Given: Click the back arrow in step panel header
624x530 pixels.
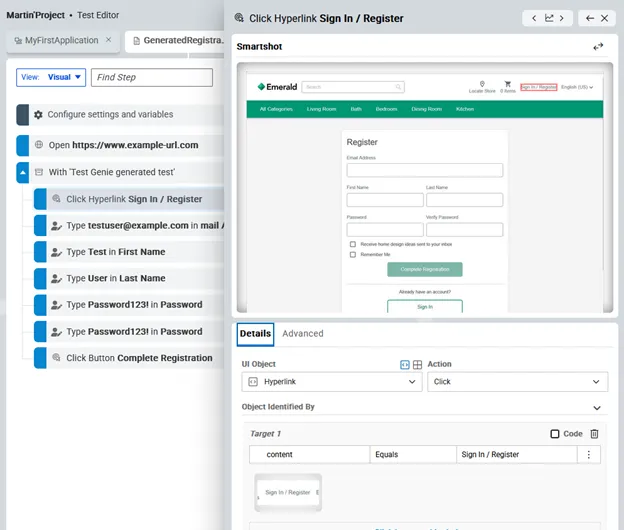Looking at the screenshot, I should tap(590, 18).
